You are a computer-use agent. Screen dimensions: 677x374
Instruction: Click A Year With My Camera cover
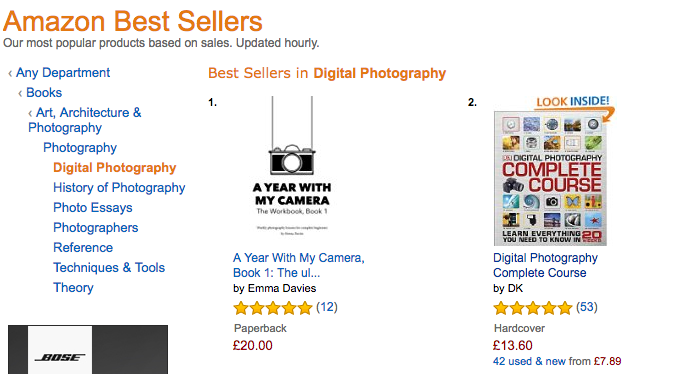[x=292, y=166]
